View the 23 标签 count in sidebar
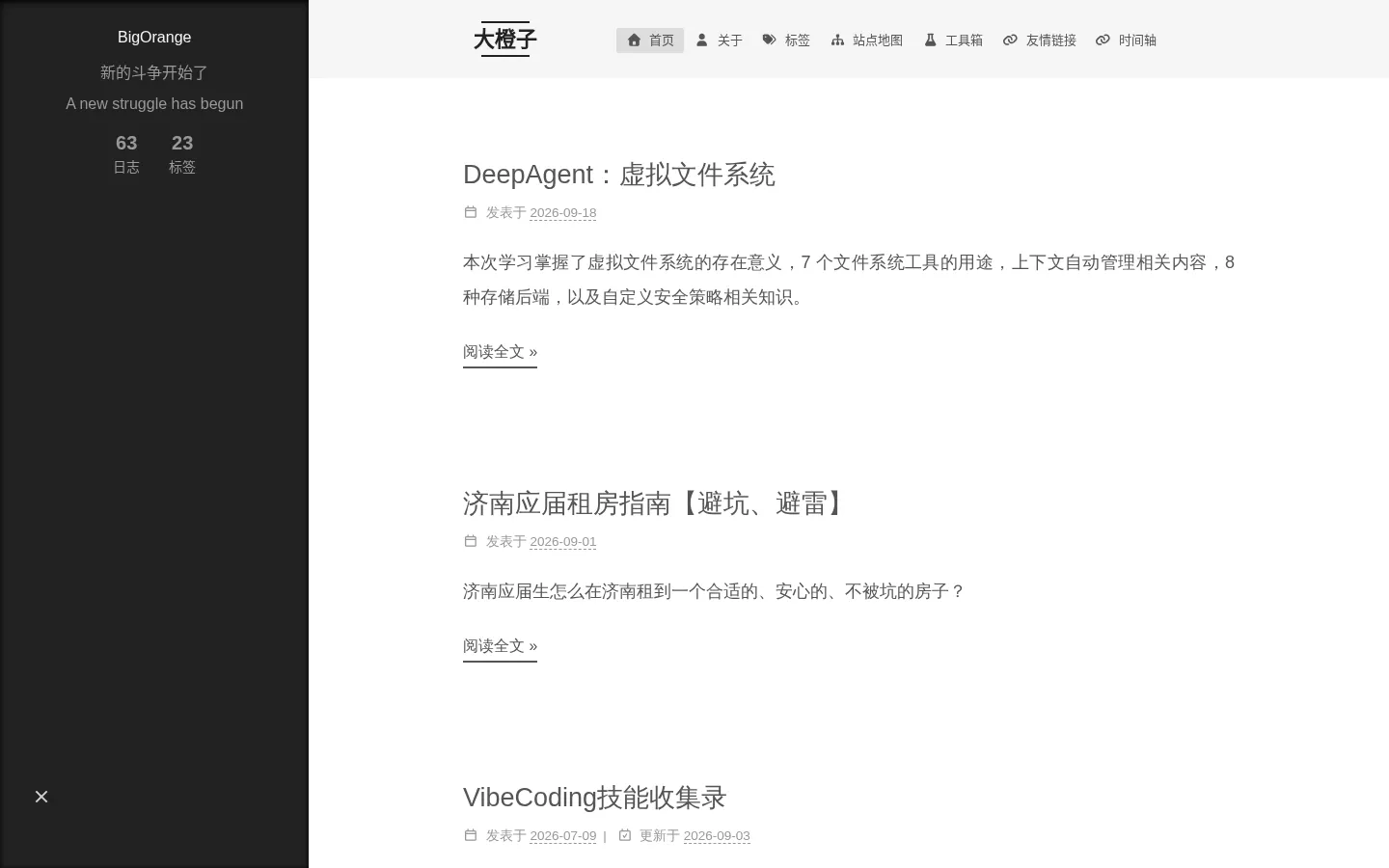Viewport: 1389px width, 868px height. click(182, 154)
